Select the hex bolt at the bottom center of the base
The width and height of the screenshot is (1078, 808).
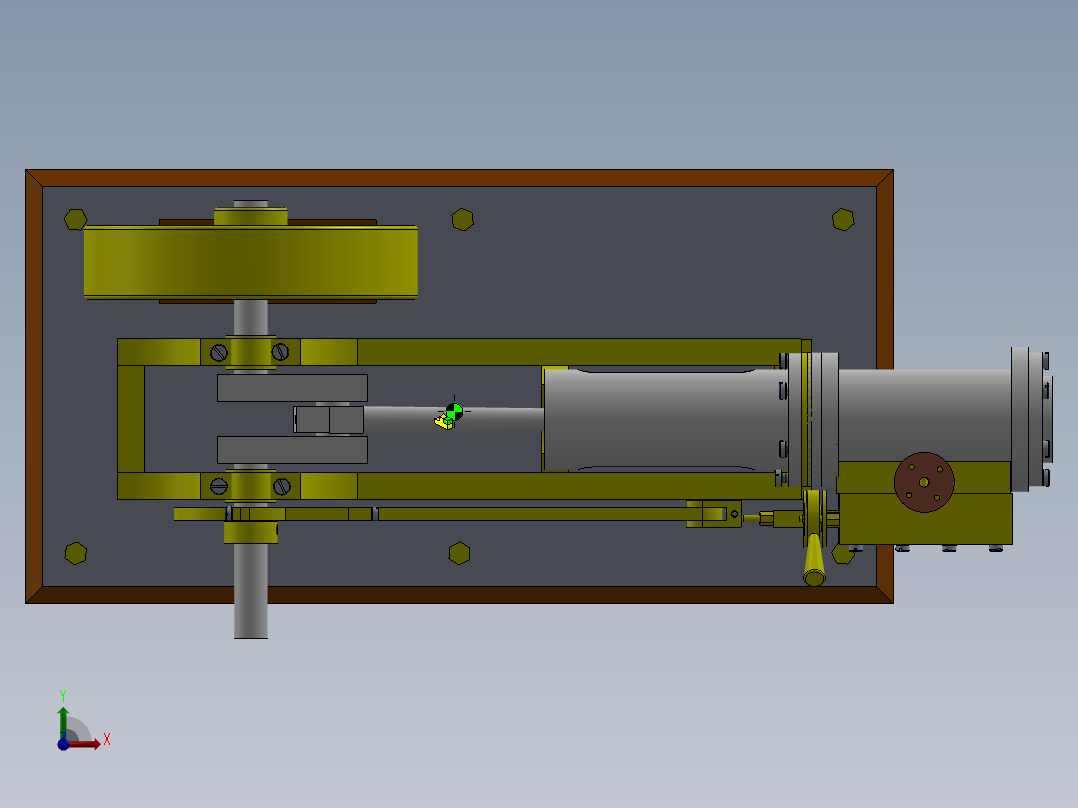(x=459, y=553)
